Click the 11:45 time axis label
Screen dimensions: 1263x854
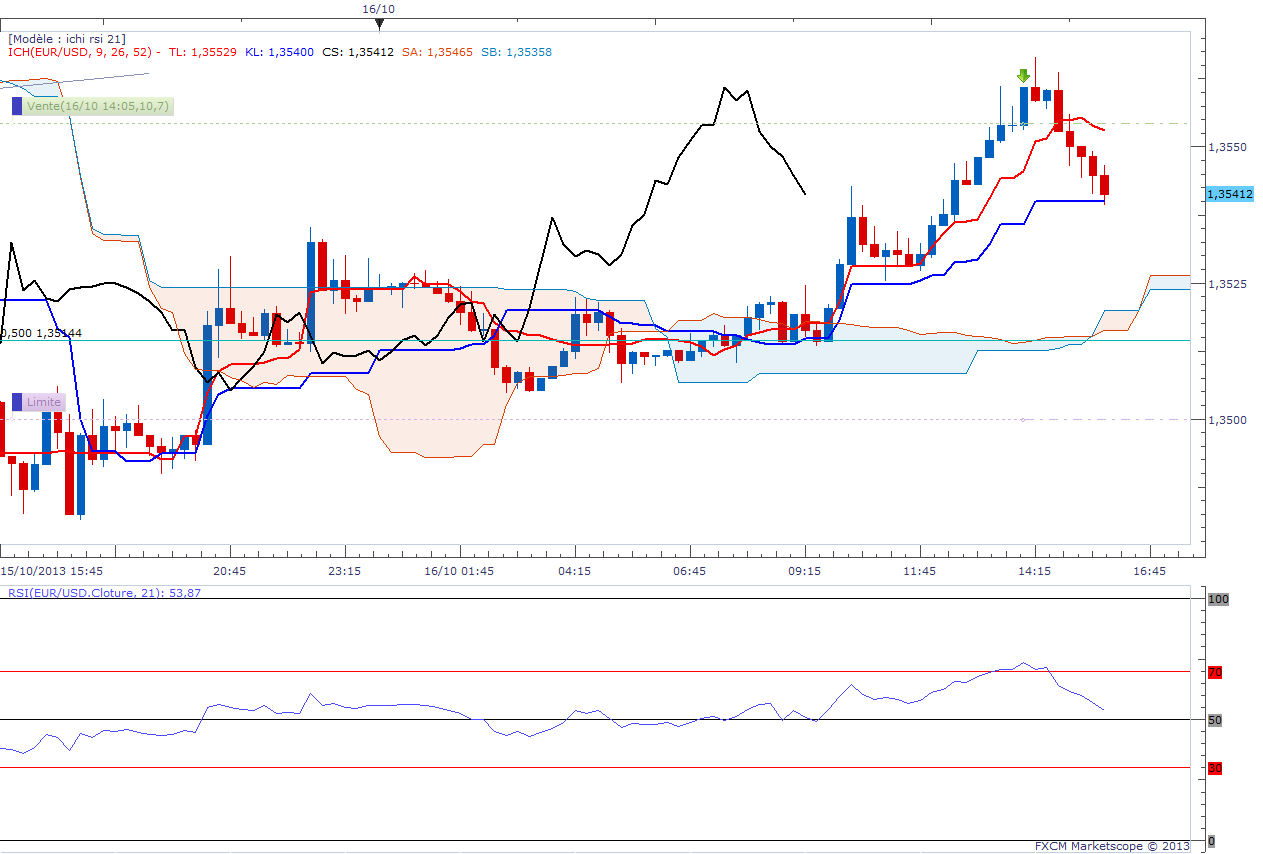pyautogui.click(x=920, y=571)
